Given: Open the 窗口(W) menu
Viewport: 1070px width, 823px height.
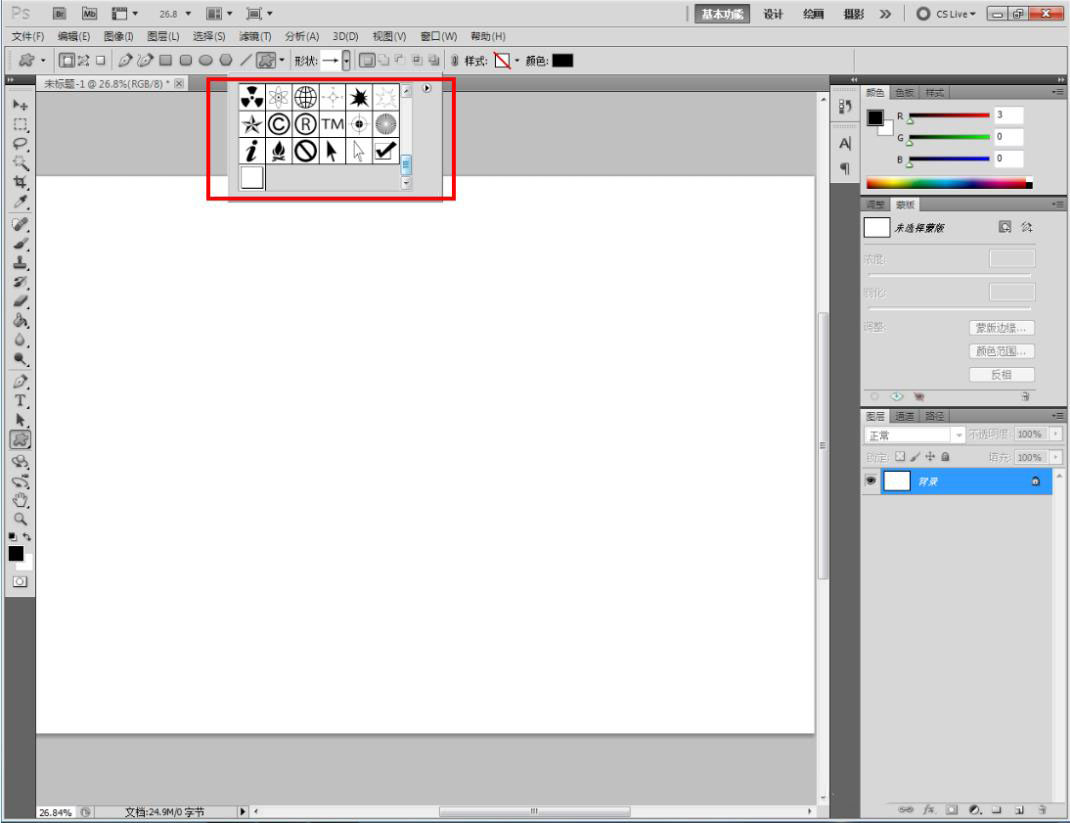Looking at the screenshot, I should pyautogui.click(x=438, y=36).
